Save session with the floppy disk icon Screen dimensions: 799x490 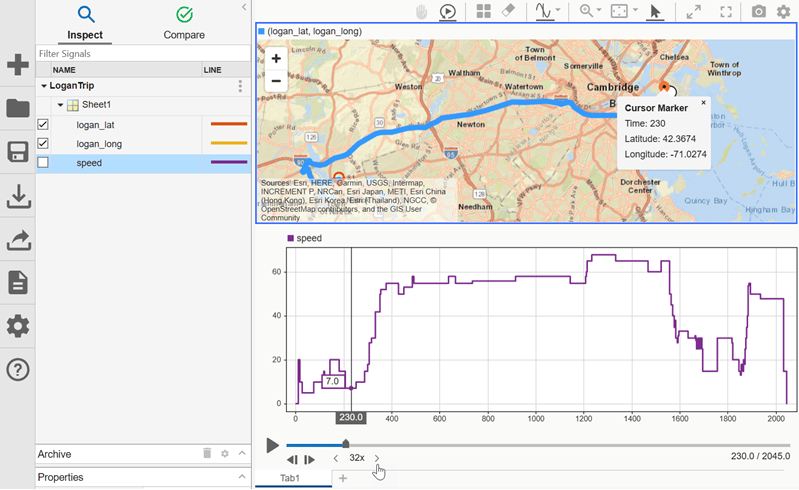18,152
